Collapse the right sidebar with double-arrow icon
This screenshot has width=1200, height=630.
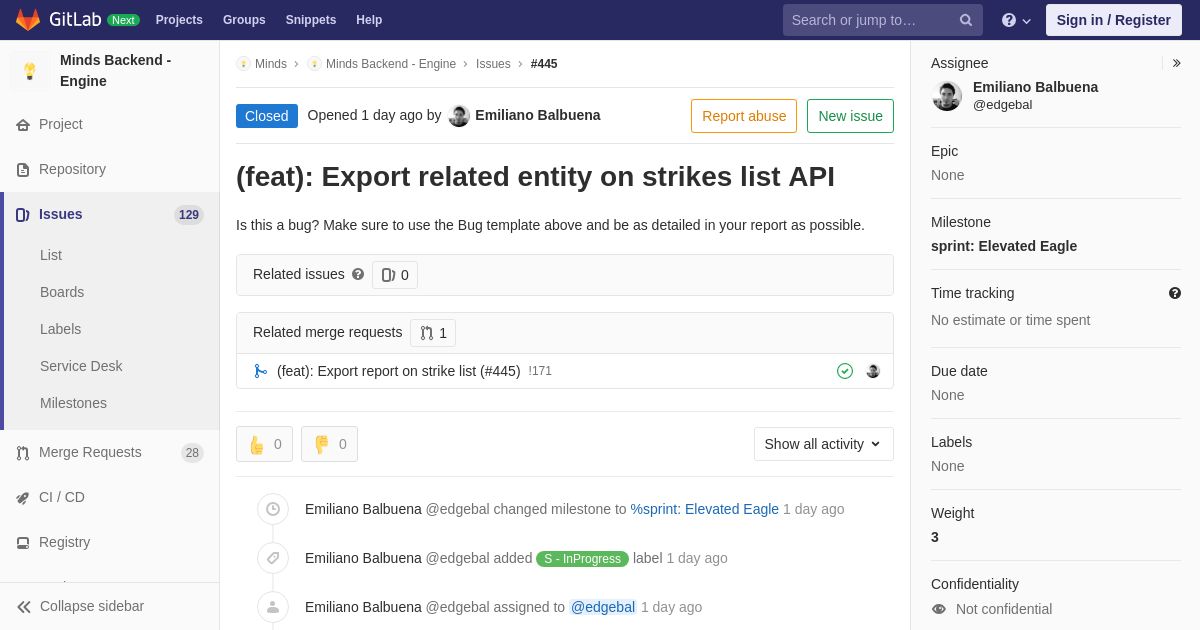tap(1176, 63)
